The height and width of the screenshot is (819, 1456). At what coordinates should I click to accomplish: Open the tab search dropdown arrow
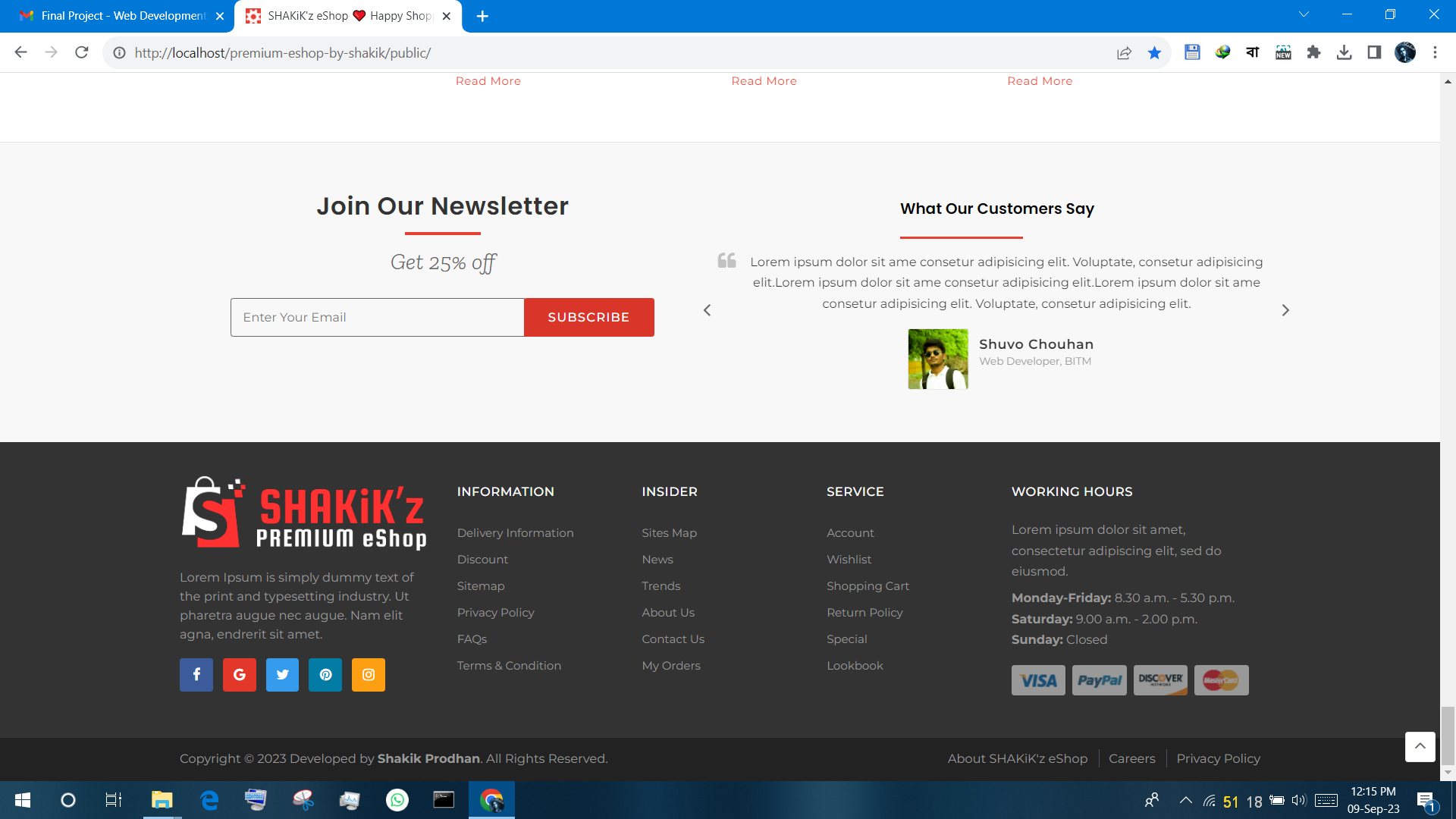[x=1304, y=14]
